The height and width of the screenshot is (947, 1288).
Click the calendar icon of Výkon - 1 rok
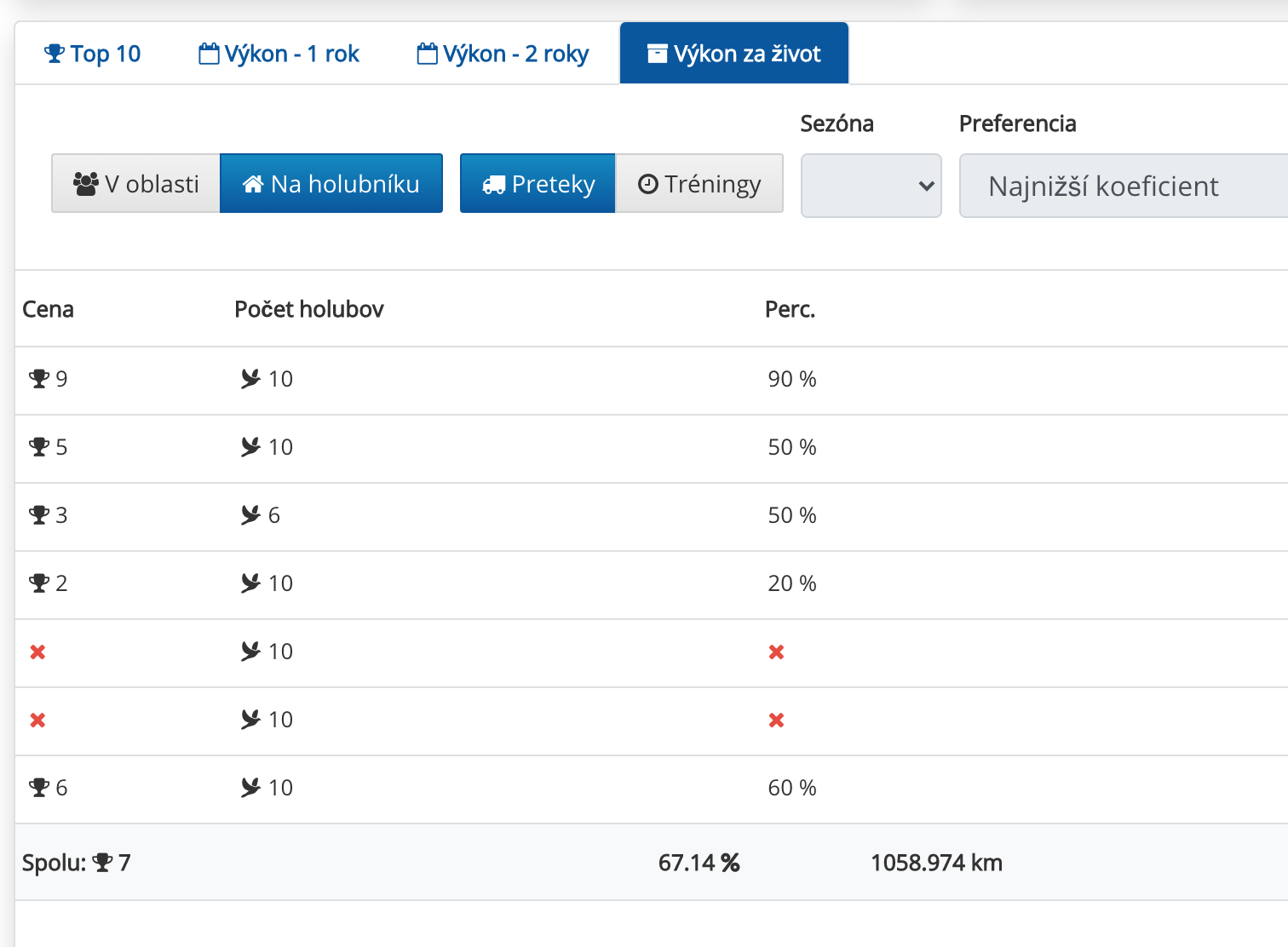pos(209,54)
